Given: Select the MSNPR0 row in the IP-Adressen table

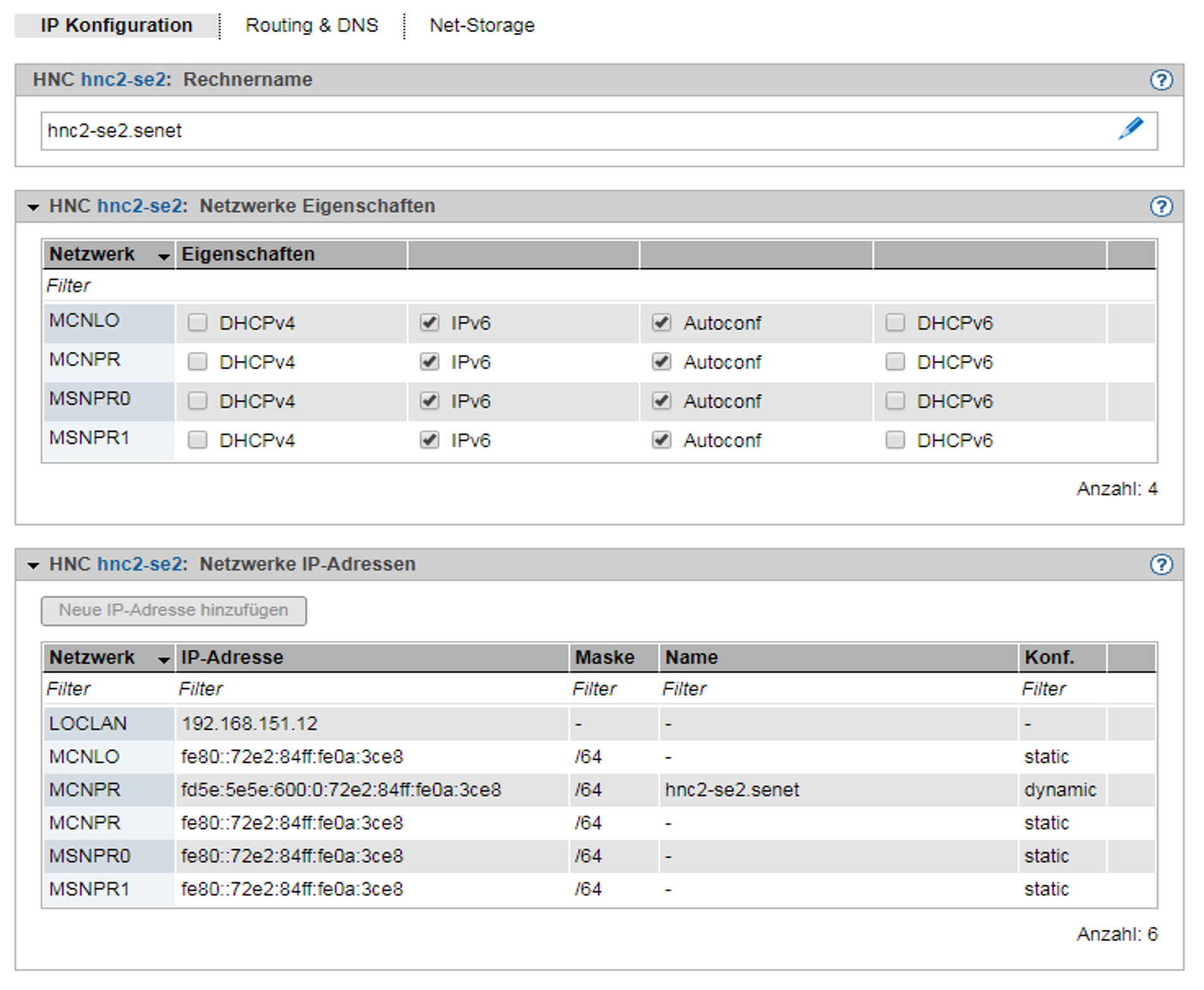Looking at the screenshot, I should [x=599, y=856].
